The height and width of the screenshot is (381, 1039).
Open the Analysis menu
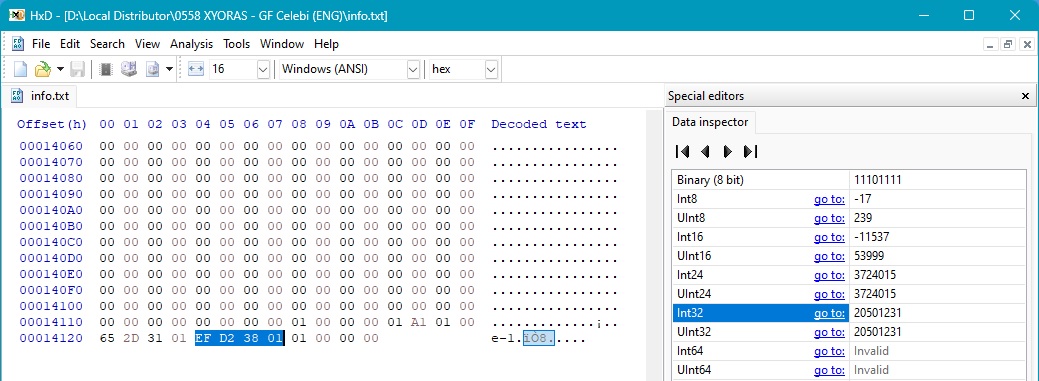click(x=191, y=44)
